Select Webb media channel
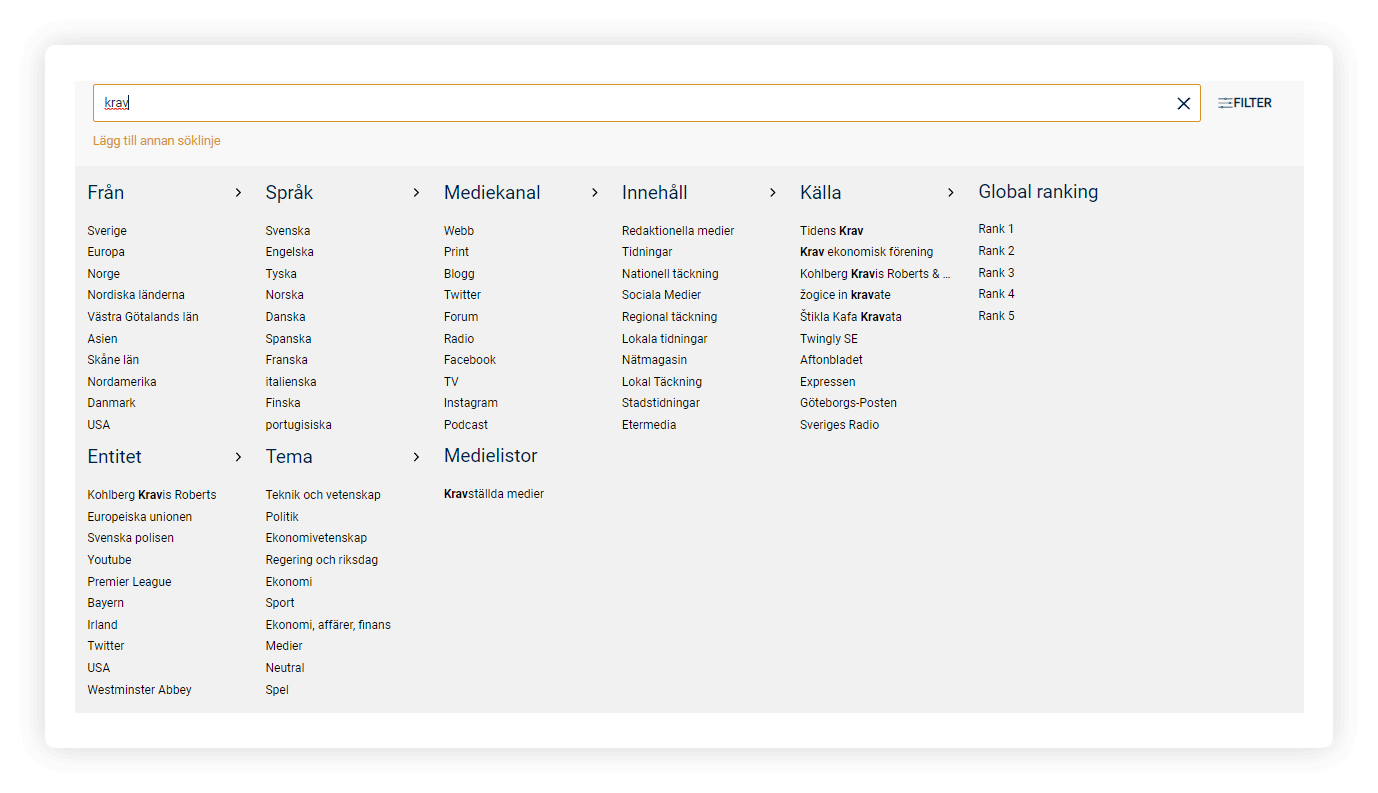 click(459, 231)
